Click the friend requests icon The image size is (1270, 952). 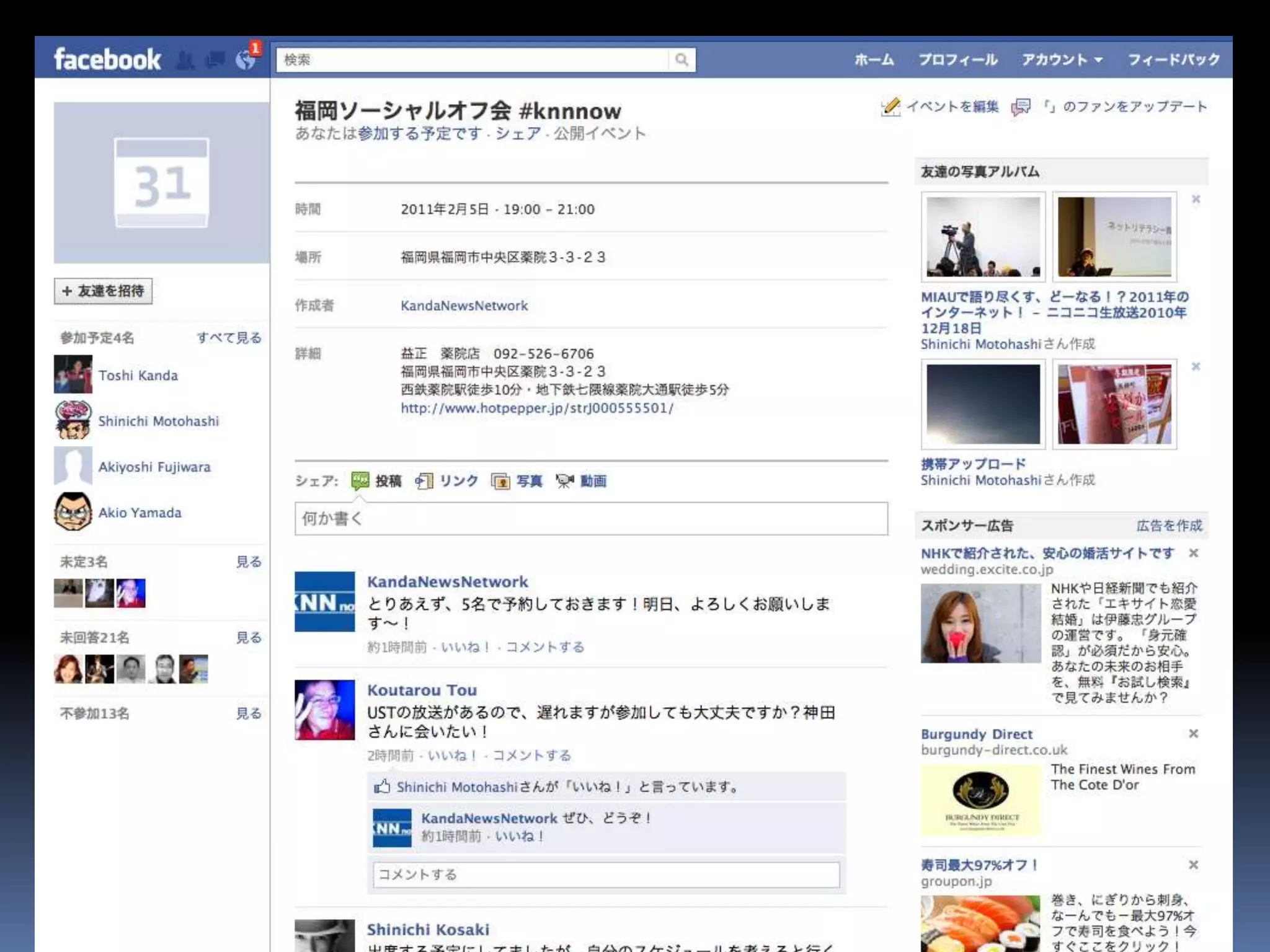click(185, 60)
